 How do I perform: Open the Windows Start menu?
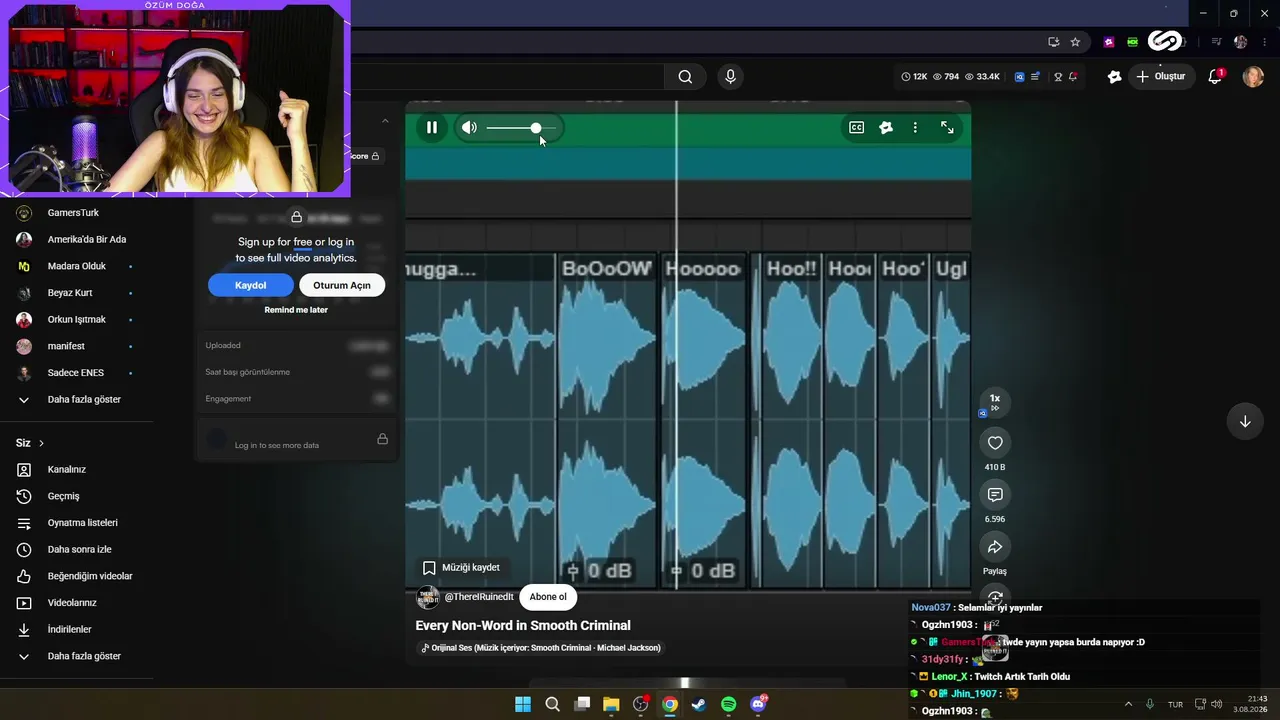pyautogui.click(x=523, y=704)
